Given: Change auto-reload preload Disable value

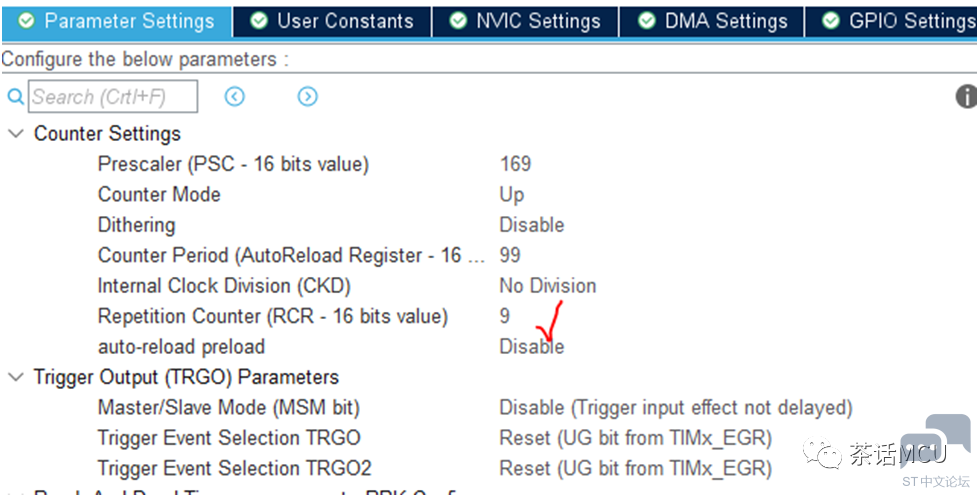Looking at the screenshot, I should point(531,347).
